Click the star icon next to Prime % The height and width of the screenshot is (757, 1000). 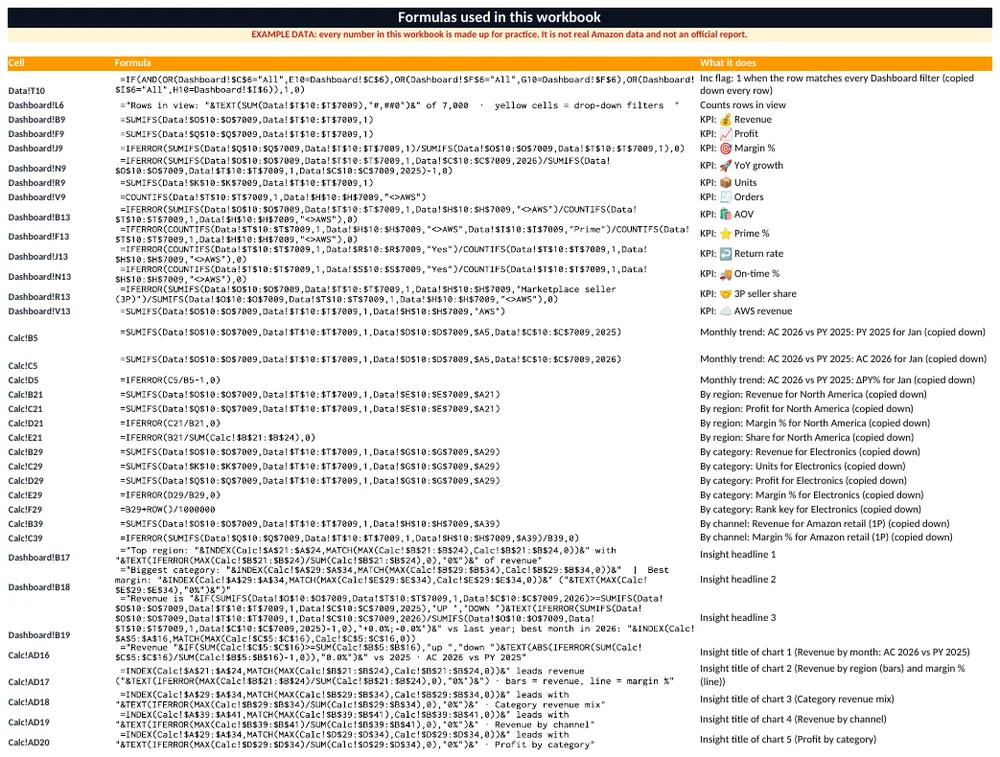(x=725, y=234)
